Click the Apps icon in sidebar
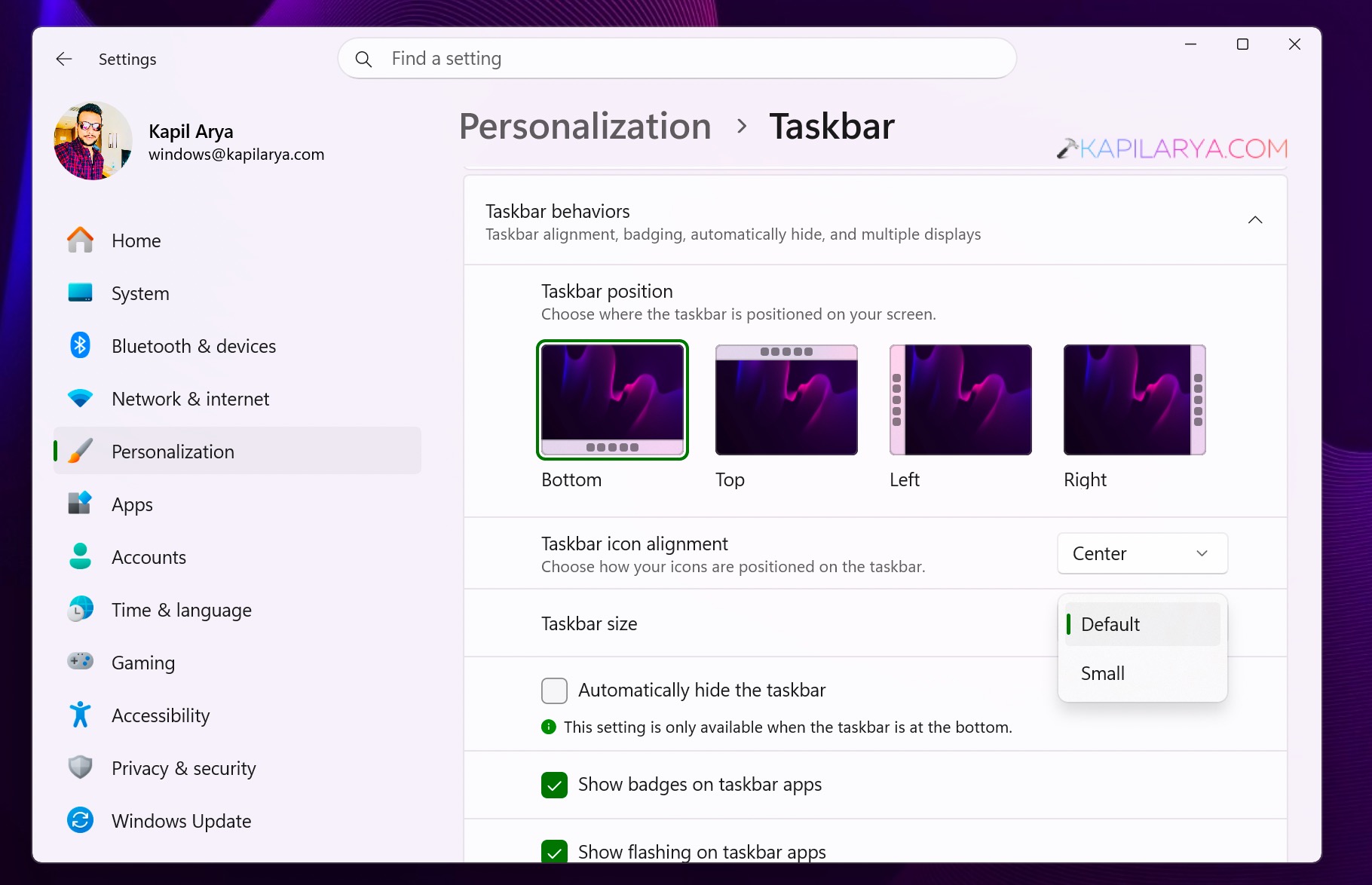Image resolution: width=1372 pixels, height=885 pixels. [80, 504]
